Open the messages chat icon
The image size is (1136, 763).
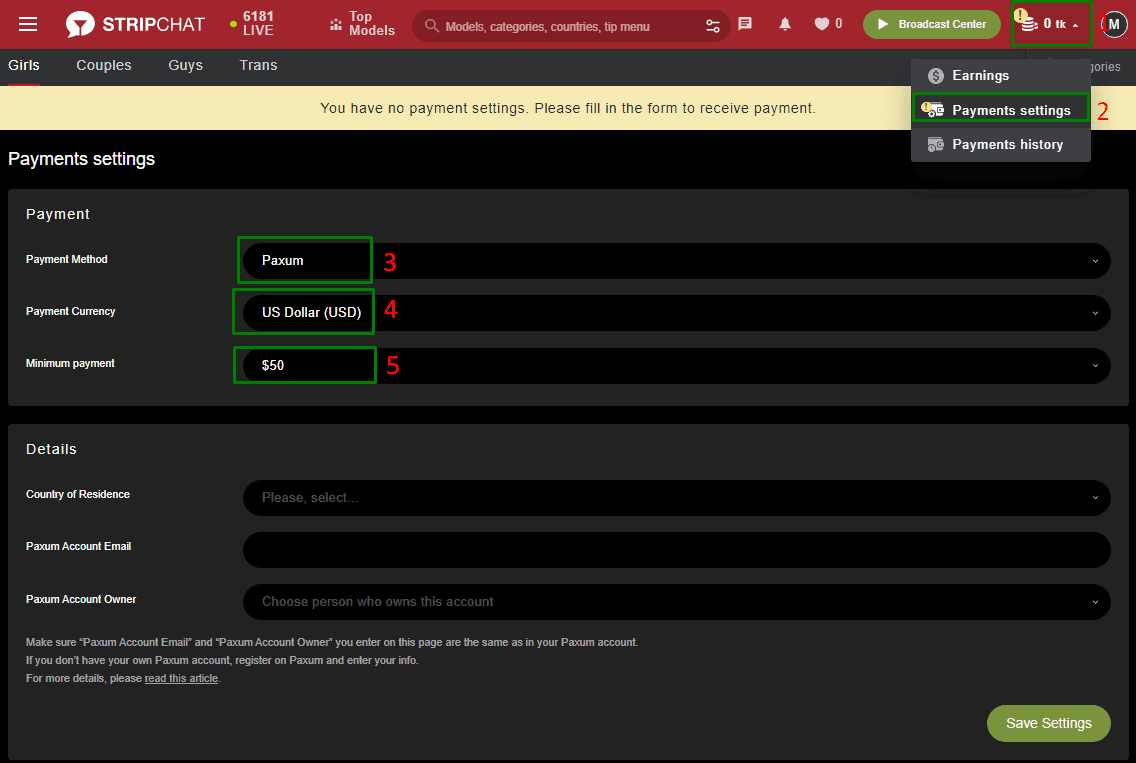[745, 24]
